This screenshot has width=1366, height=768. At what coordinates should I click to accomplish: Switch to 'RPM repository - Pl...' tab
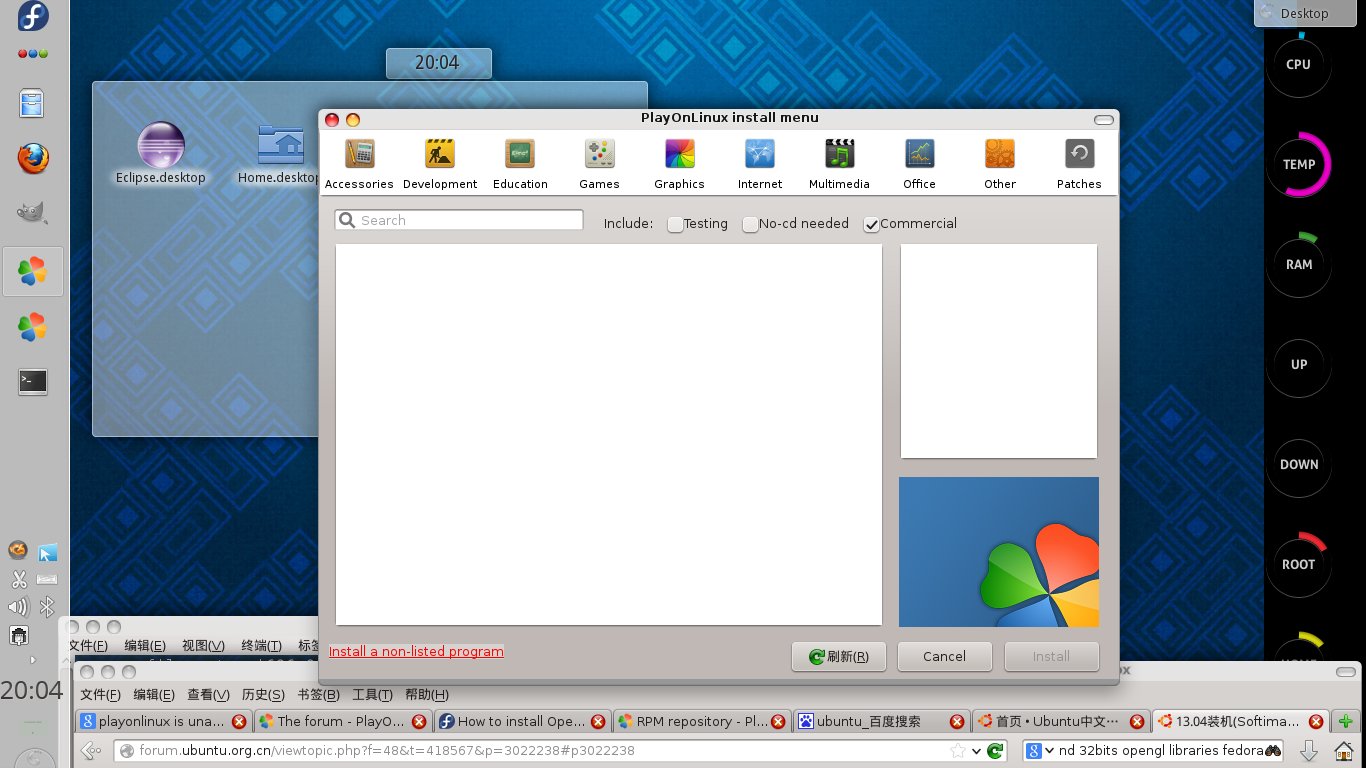[701, 721]
